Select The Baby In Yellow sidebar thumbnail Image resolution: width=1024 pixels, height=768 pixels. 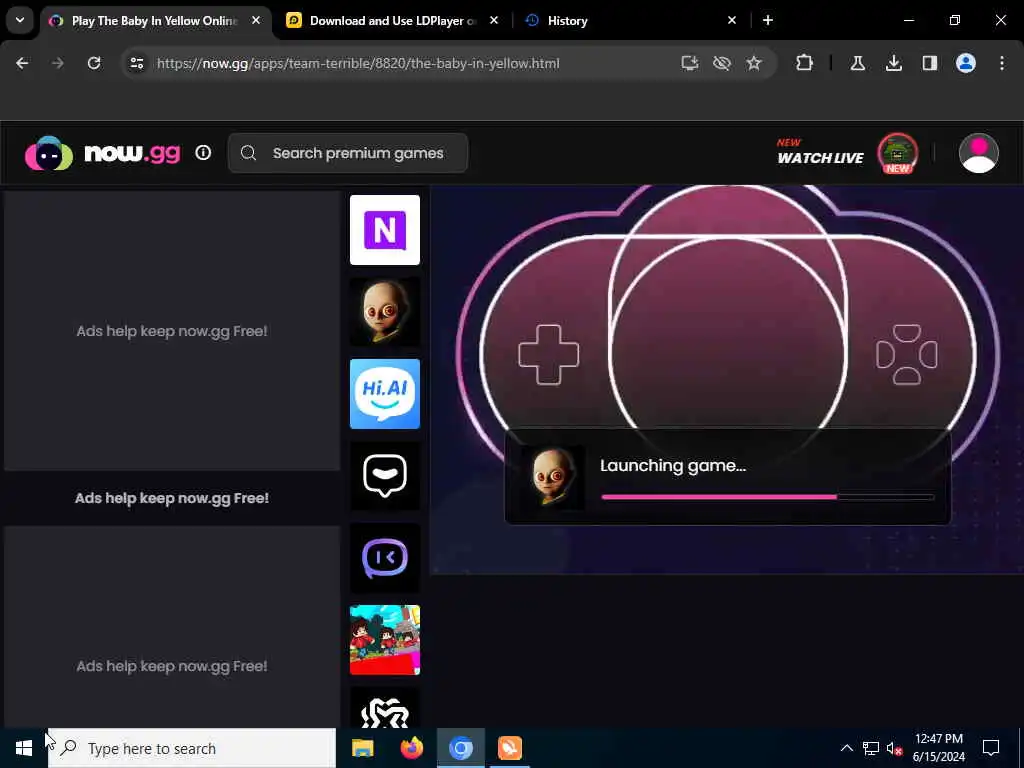[x=385, y=312]
